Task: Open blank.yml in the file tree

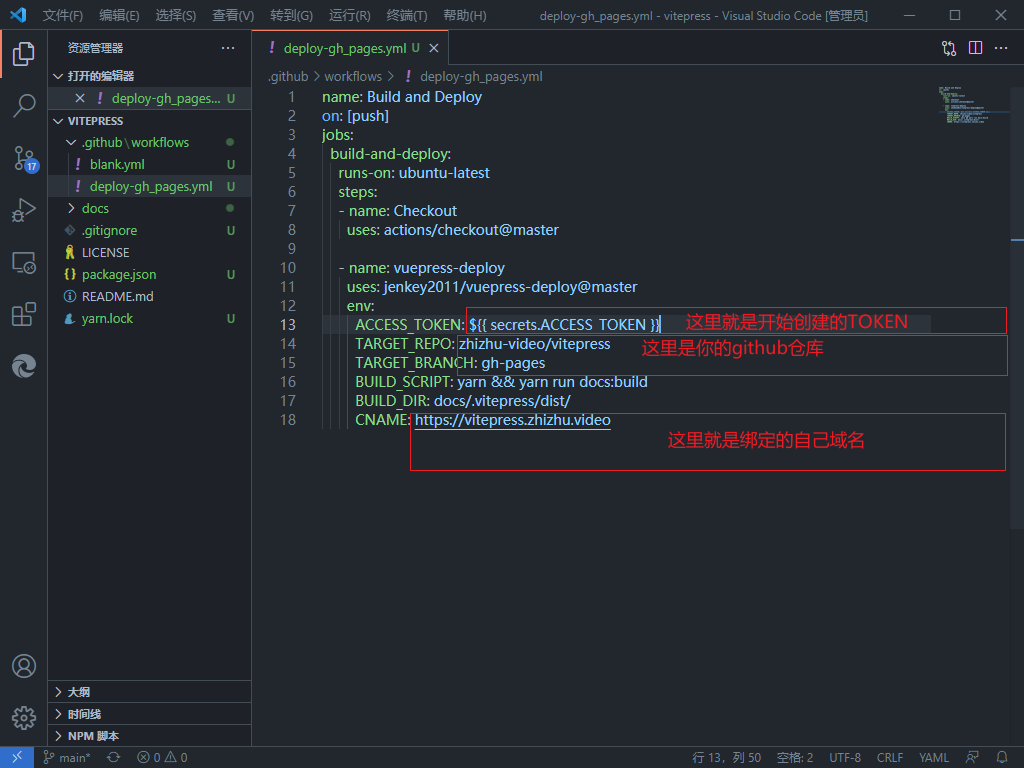Action: point(150,165)
